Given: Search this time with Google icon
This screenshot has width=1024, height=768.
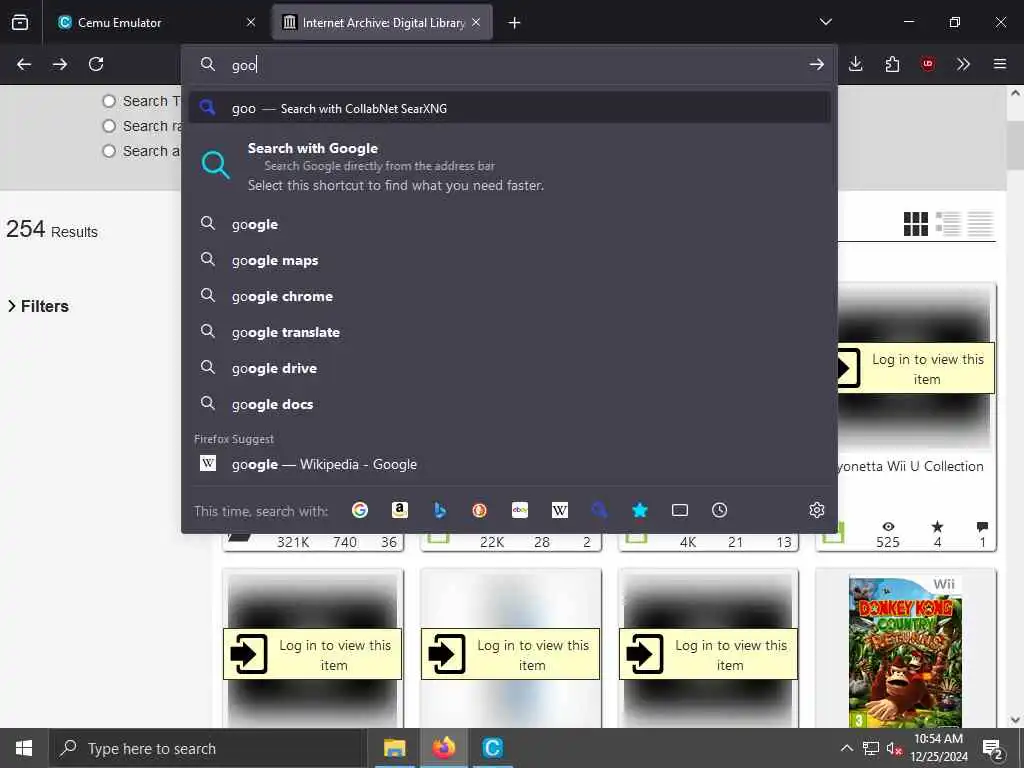Looking at the screenshot, I should tap(360, 510).
